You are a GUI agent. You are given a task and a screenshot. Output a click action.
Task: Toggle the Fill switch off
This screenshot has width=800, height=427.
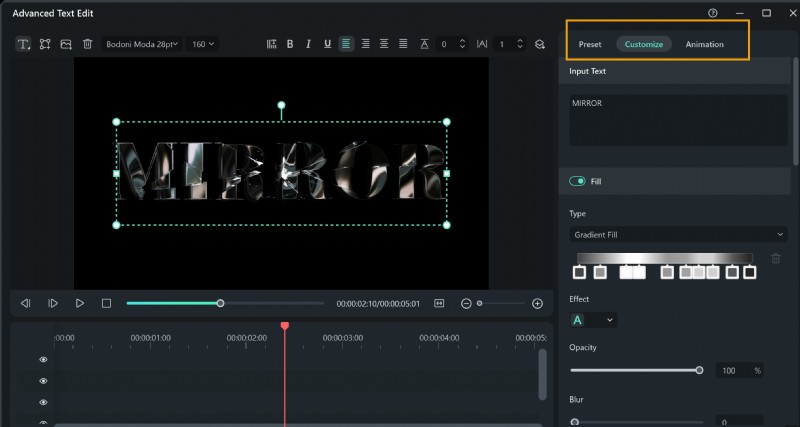[577, 181]
